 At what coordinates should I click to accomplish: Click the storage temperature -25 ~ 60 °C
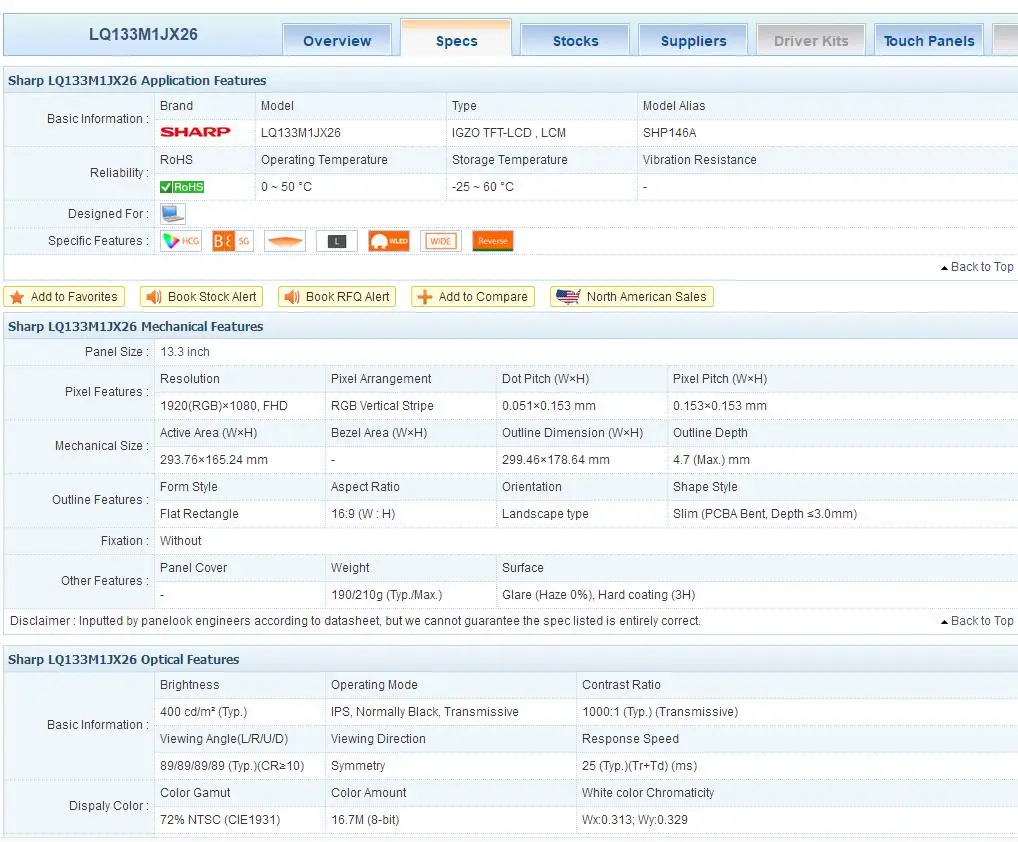point(483,187)
